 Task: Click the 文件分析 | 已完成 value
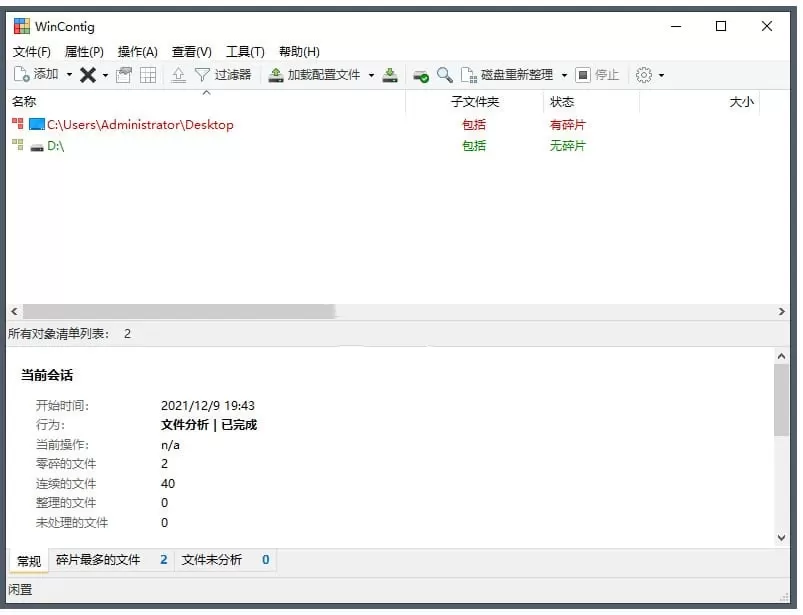pos(209,425)
